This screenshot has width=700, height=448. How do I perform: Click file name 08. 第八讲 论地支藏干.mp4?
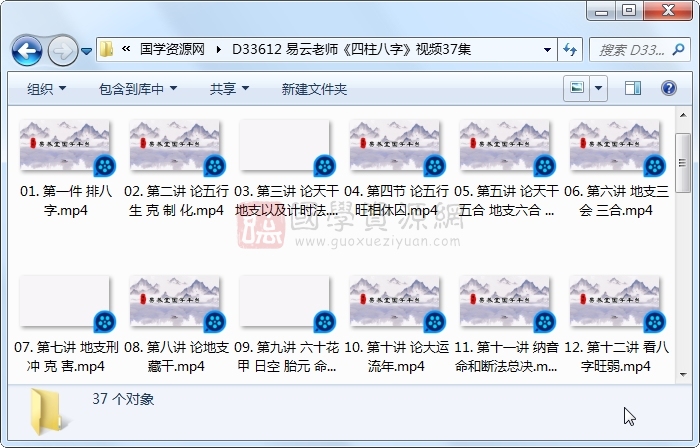[176, 356]
